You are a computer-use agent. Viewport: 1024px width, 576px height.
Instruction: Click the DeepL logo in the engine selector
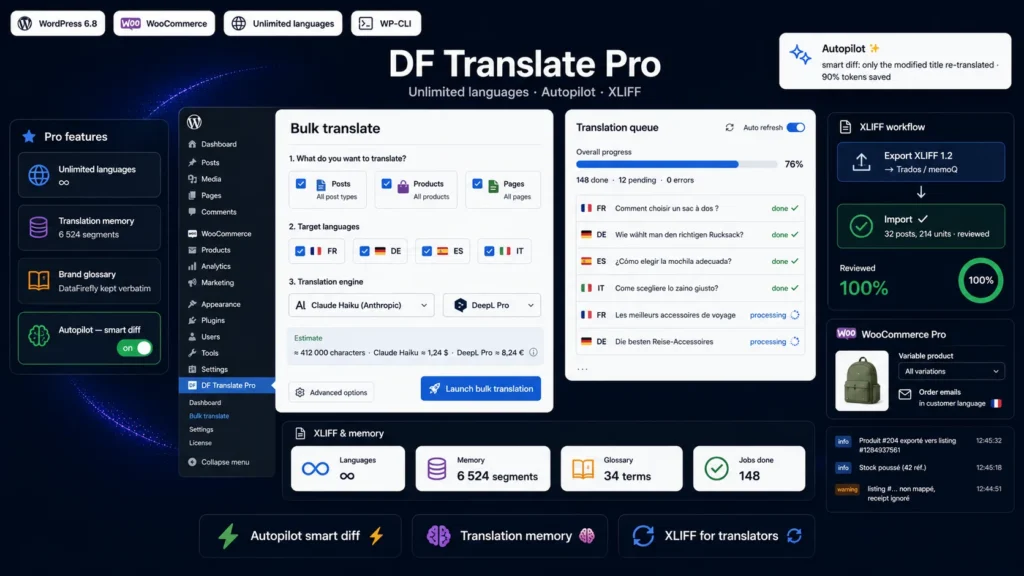click(x=460, y=305)
